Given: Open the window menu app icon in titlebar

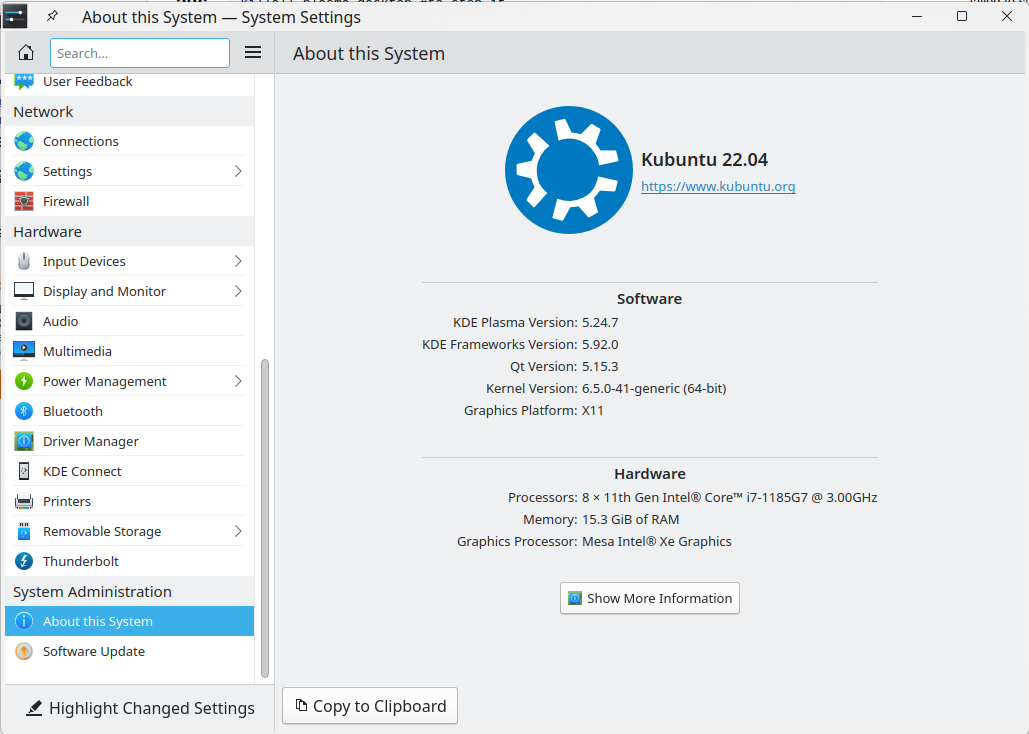Looking at the screenshot, I should coord(15,16).
